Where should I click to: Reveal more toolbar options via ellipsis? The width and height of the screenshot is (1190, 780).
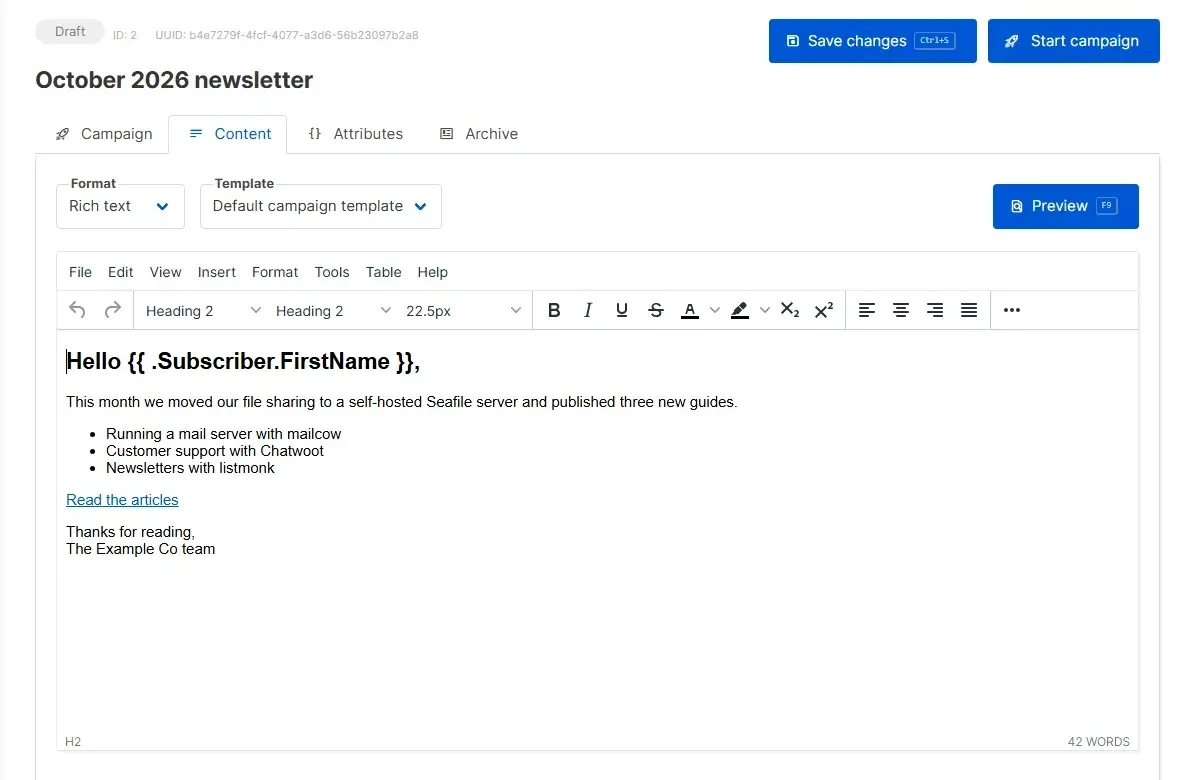point(1012,310)
